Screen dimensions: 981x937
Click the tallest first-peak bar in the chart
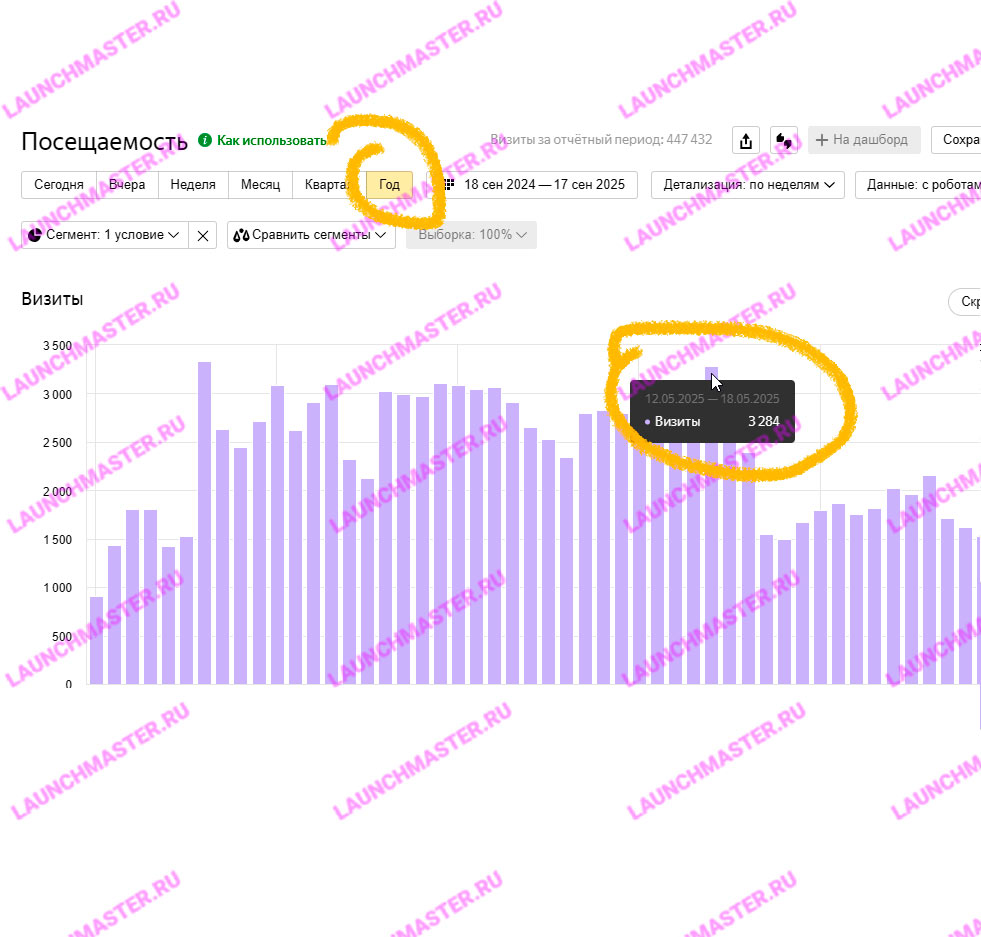(x=204, y=523)
